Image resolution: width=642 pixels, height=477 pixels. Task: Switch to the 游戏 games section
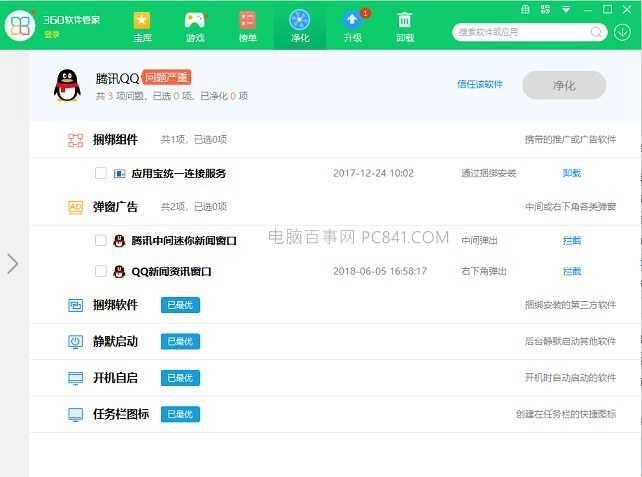[x=195, y=26]
